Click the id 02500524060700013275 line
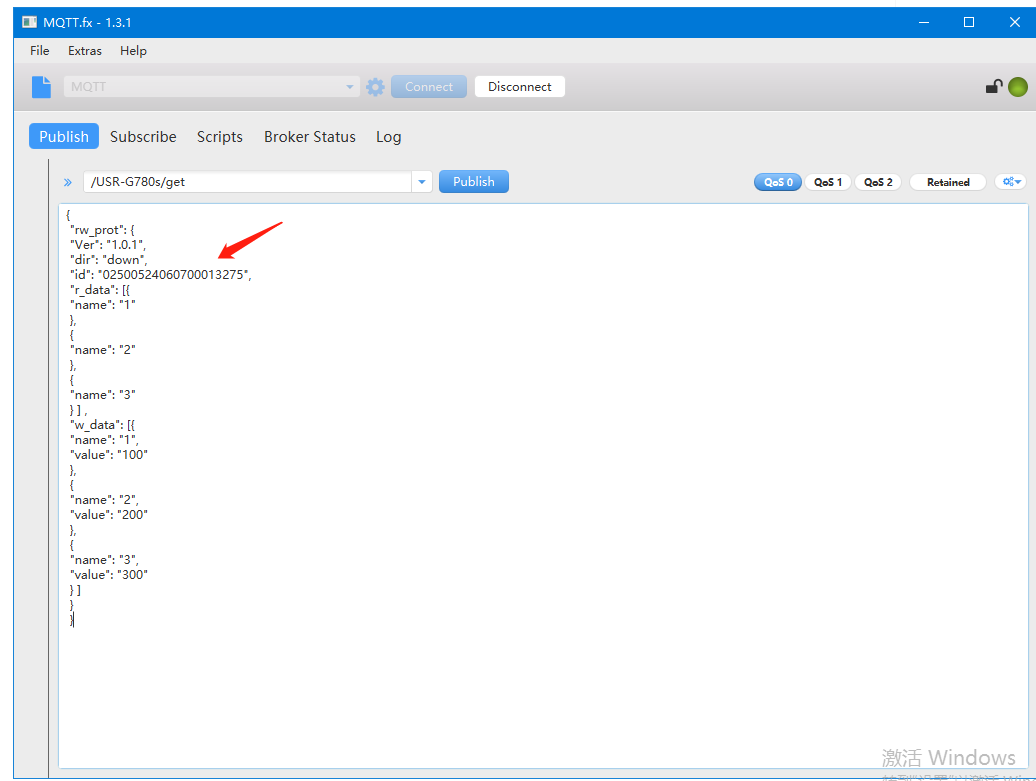Image resolution: width=1036 pixels, height=781 pixels. 161,275
